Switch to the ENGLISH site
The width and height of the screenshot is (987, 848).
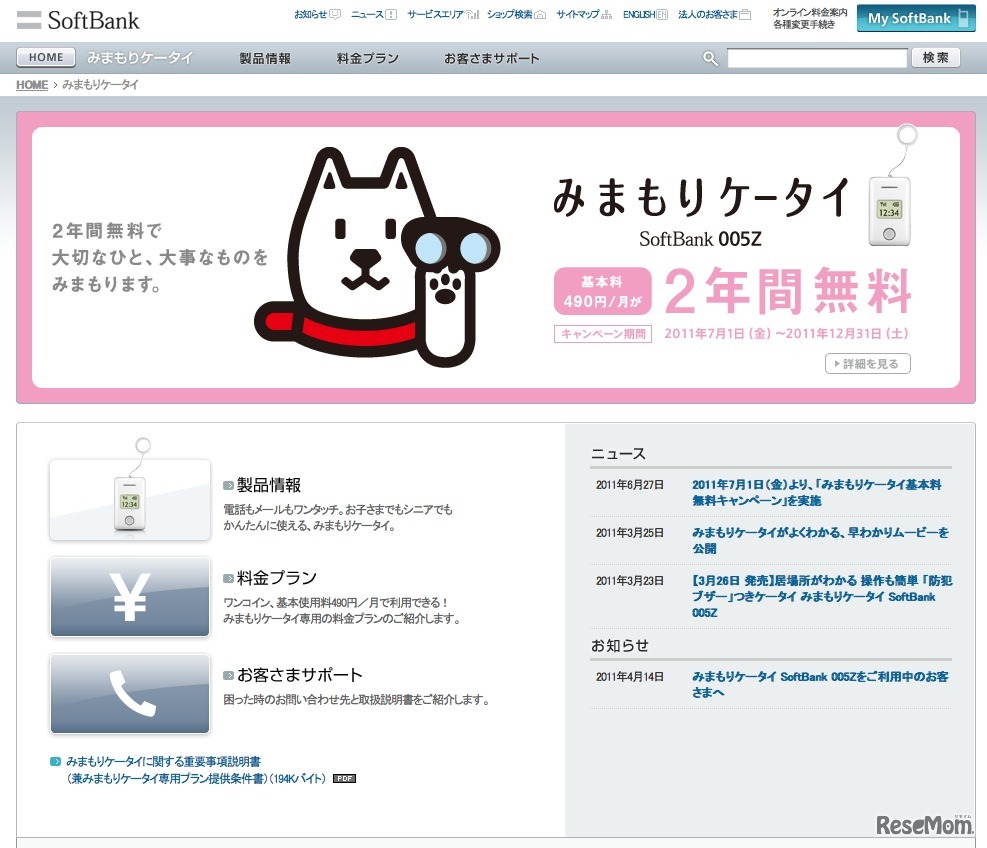click(639, 14)
